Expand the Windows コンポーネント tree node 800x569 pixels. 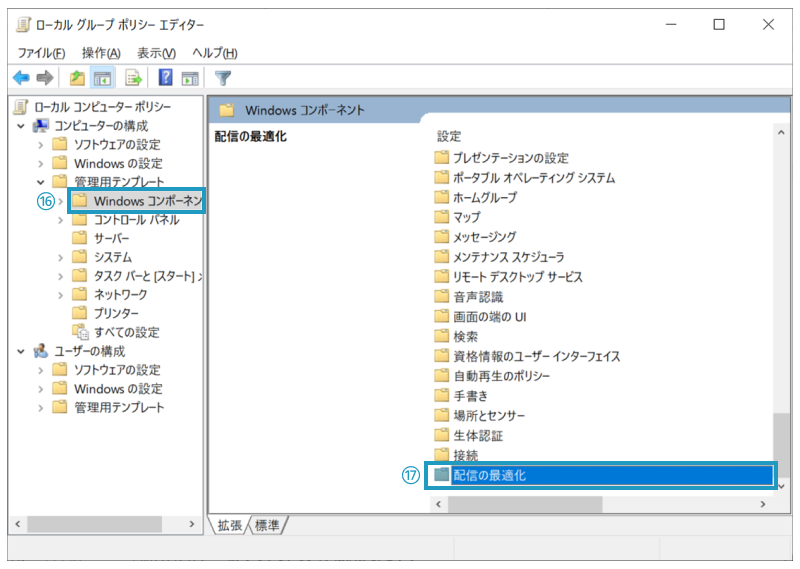pos(61,201)
